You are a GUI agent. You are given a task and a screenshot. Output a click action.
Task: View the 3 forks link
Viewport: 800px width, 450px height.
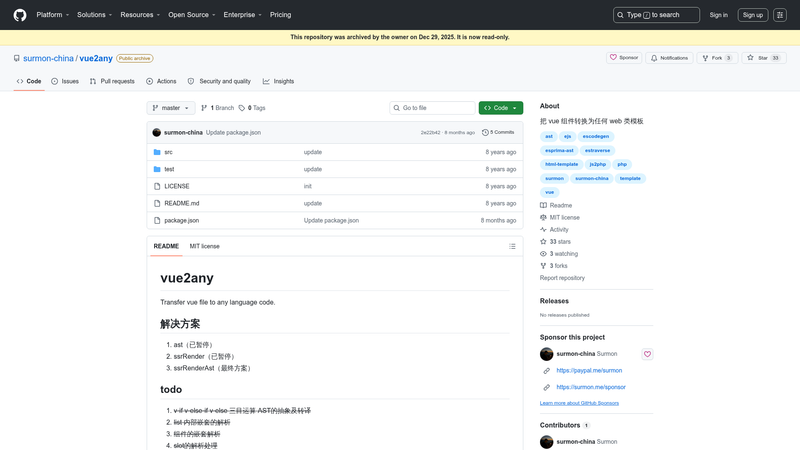tap(554, 266)
